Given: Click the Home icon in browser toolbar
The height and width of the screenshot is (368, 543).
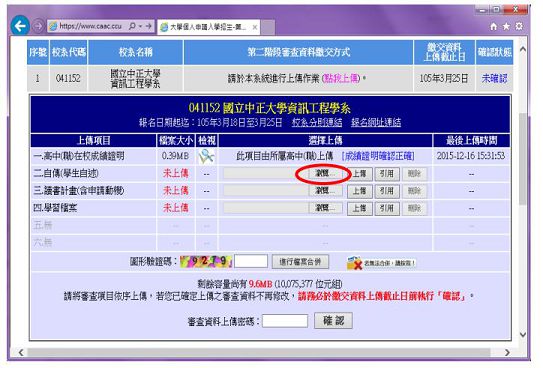Looking at the screenshot, I should pos(493,26).
